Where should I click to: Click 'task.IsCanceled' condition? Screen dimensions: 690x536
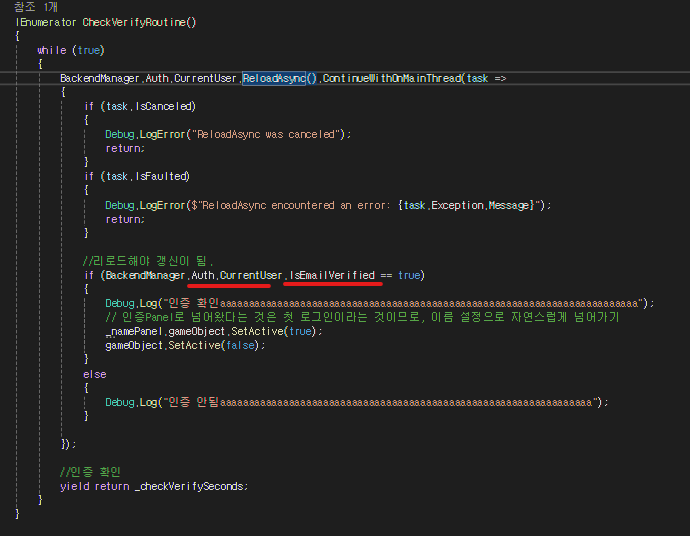point(149,106)
